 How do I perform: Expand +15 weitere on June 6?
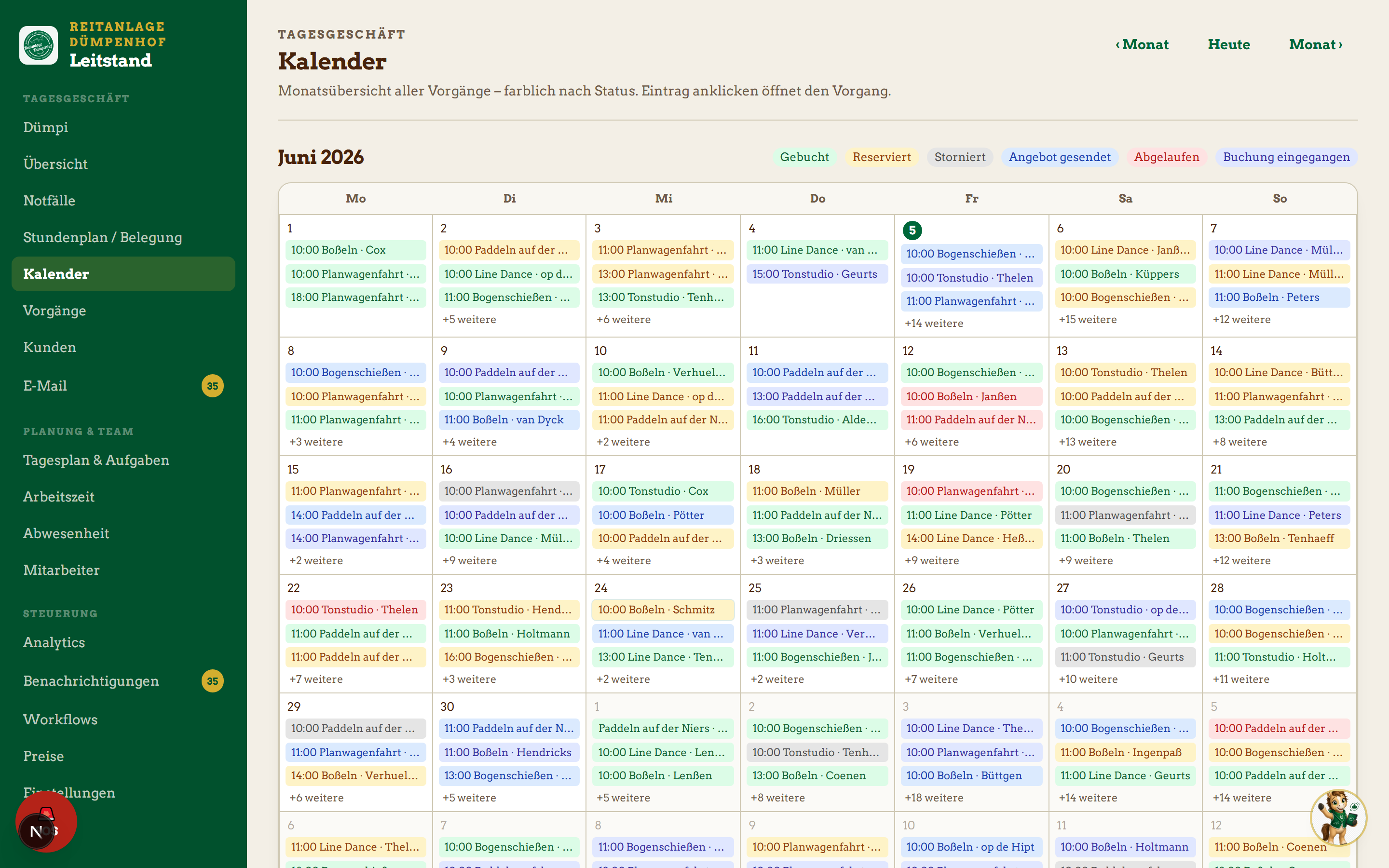pos(1088,319)
